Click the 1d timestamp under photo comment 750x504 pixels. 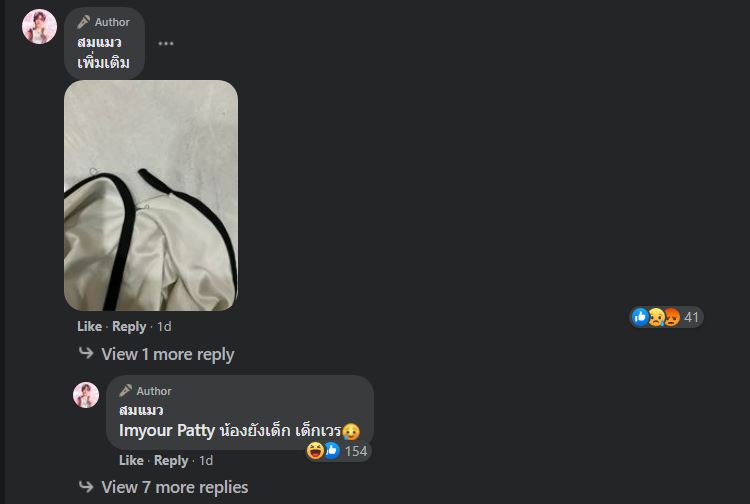pos(164,327)
